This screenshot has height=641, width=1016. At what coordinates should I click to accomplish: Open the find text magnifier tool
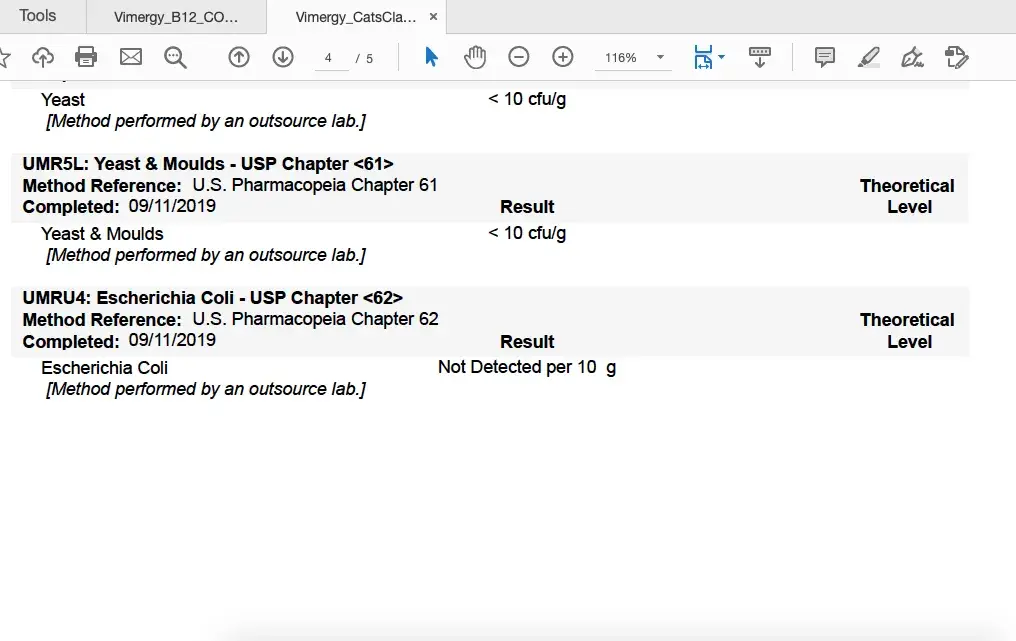pos(176,57)
